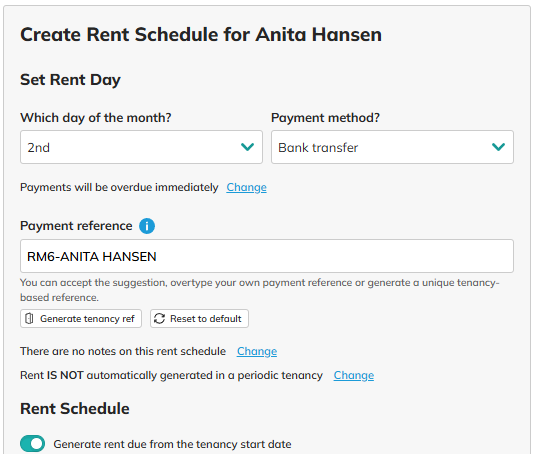
Task: Click the Payment method label
Action: 326,118
